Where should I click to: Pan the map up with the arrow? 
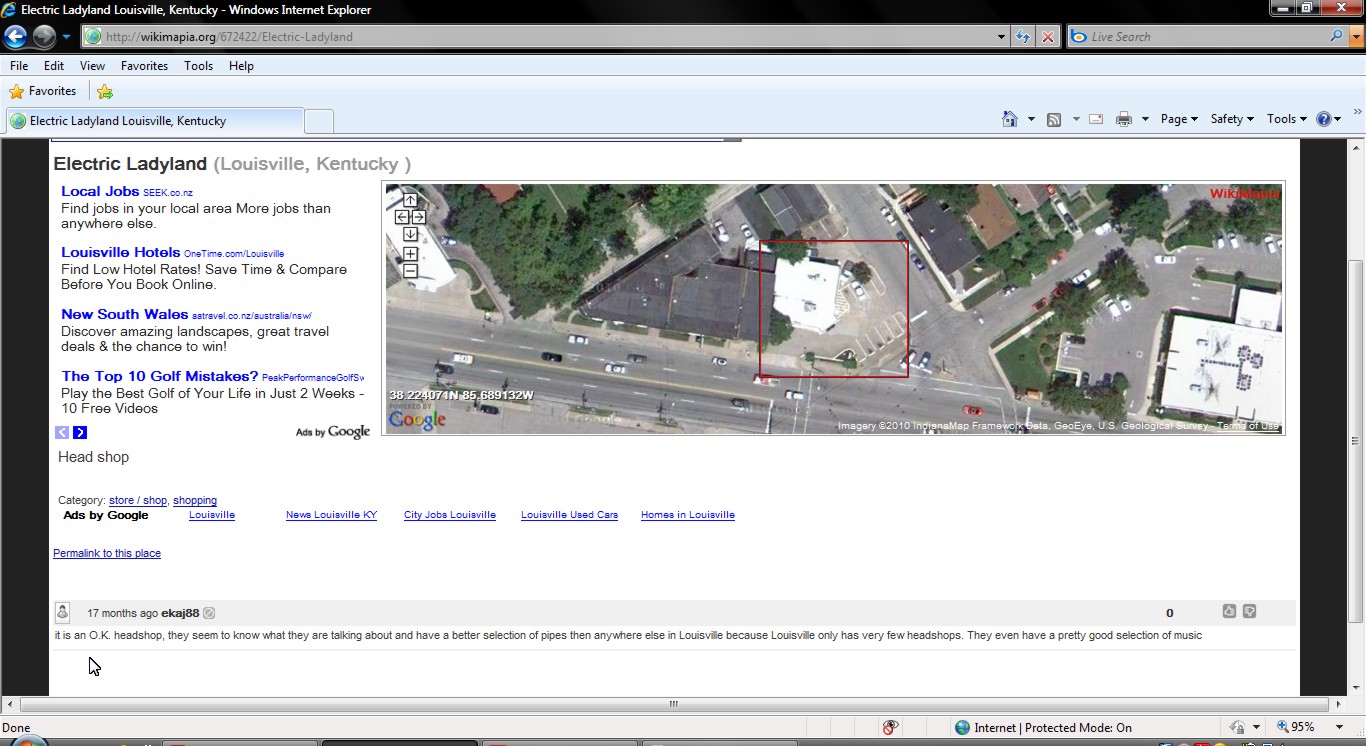[410, 200]
